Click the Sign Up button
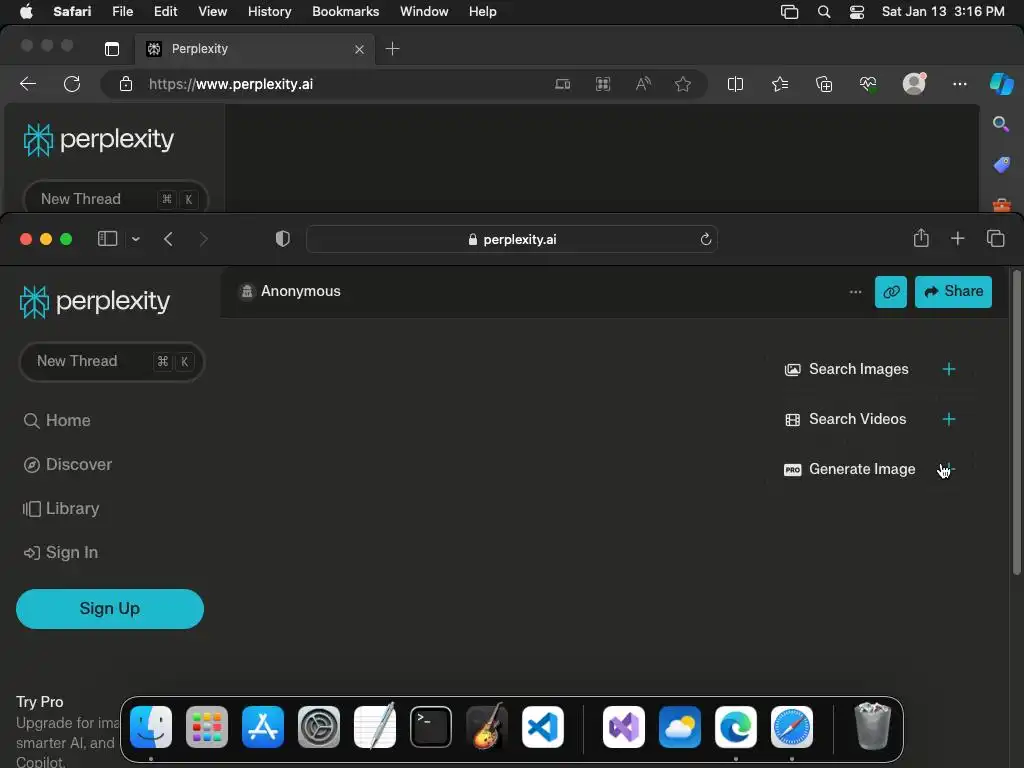The height and width of the screenshot is (768, 1024). 110,609
